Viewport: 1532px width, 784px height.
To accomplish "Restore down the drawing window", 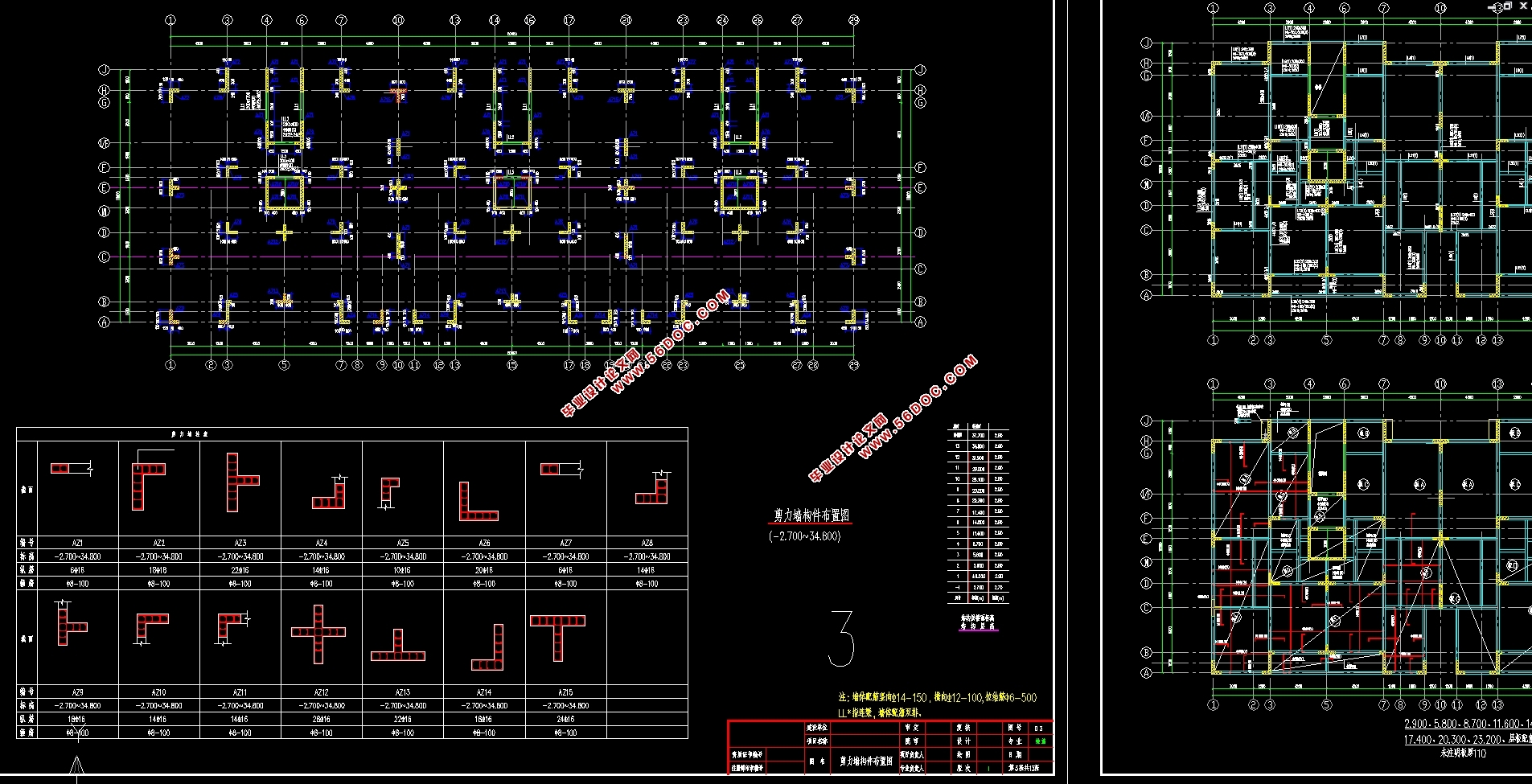I will tap(1508, 6).
